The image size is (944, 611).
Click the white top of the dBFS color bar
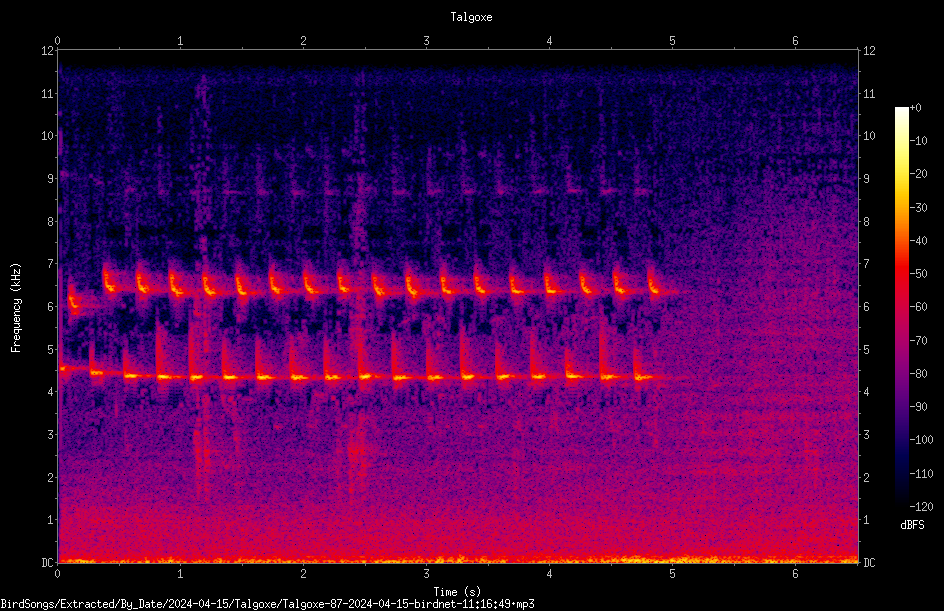[902, 114]
